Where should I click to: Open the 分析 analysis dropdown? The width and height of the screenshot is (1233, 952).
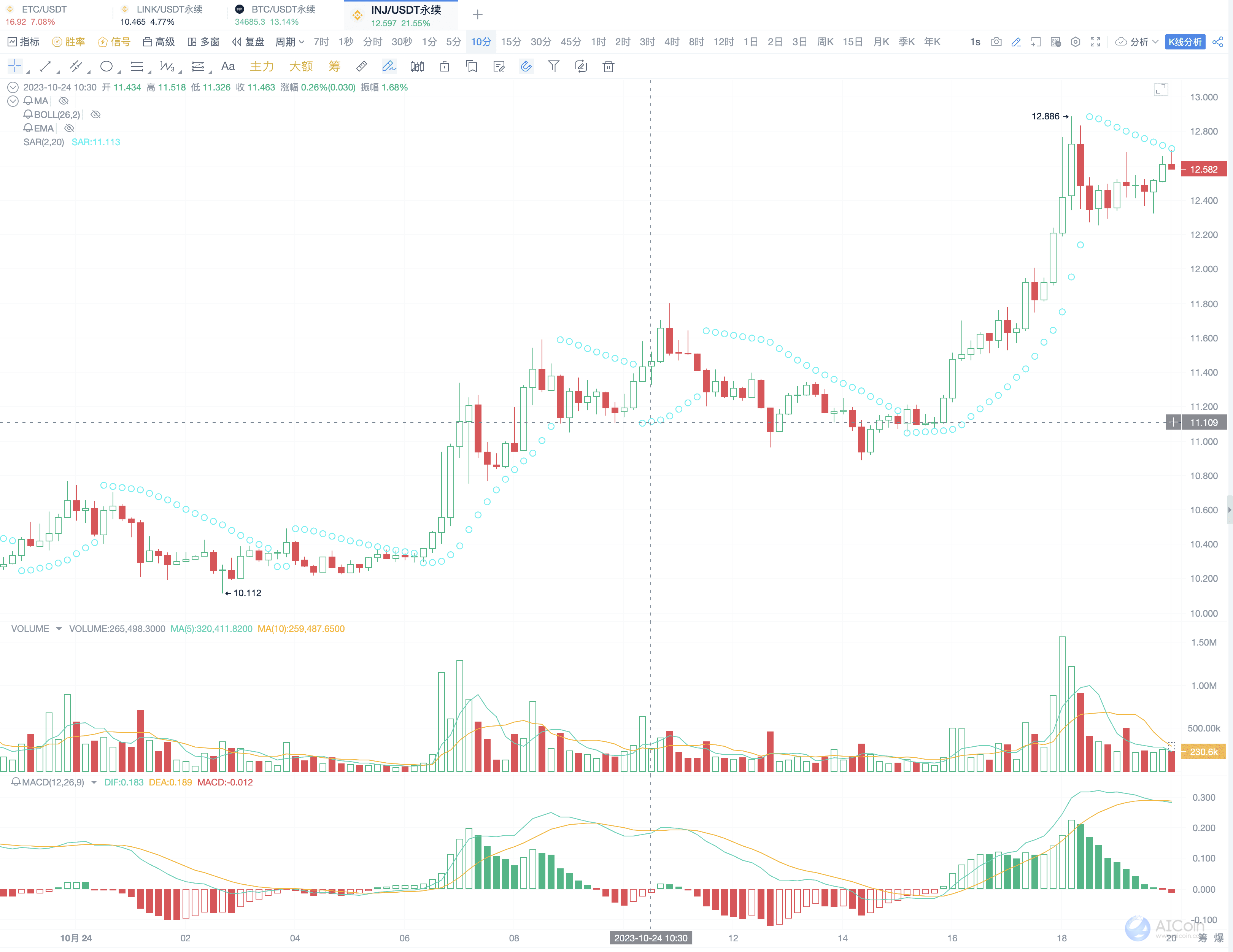point(1136,42)
